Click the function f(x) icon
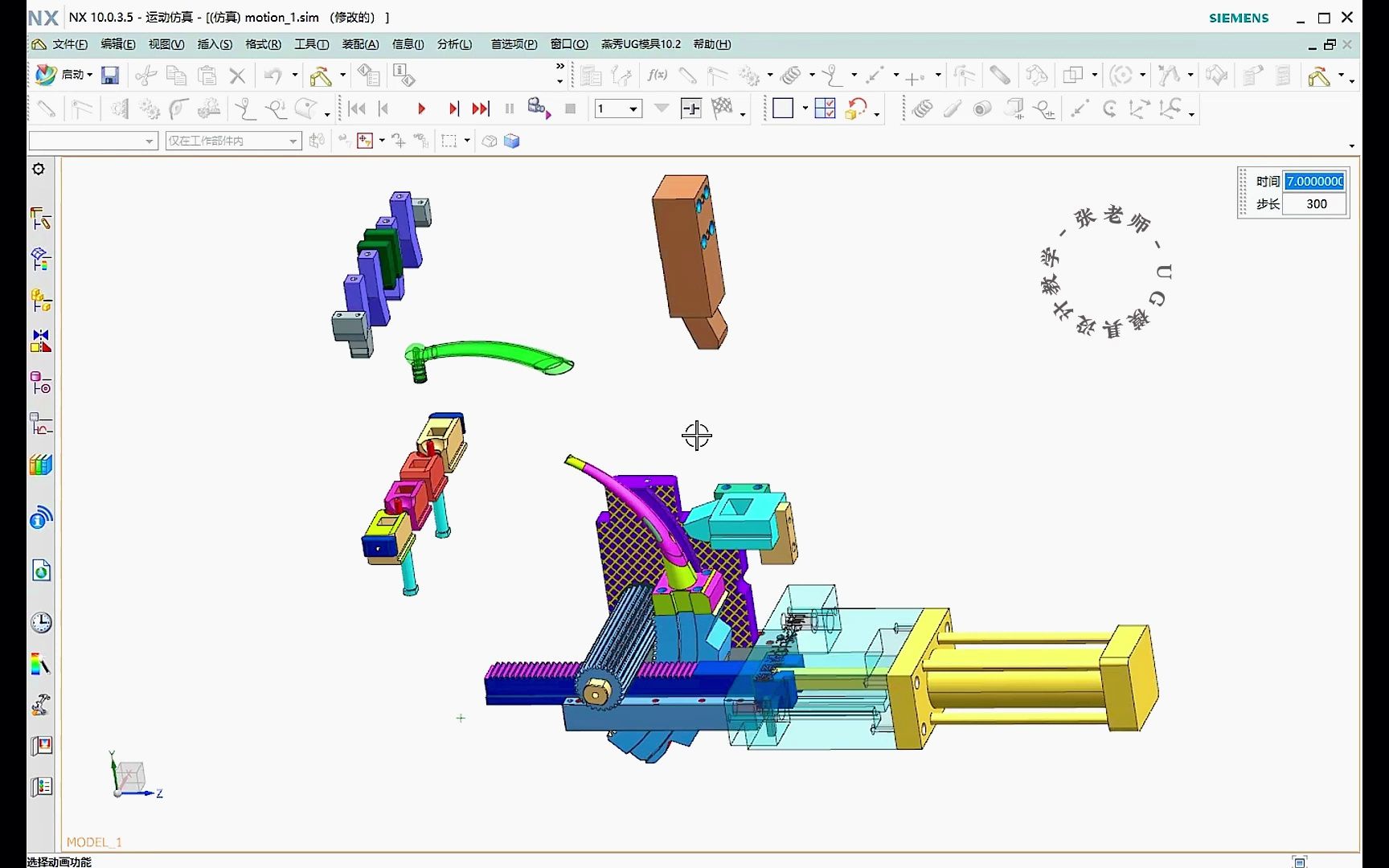1389x868 pixels. [657, 75]
